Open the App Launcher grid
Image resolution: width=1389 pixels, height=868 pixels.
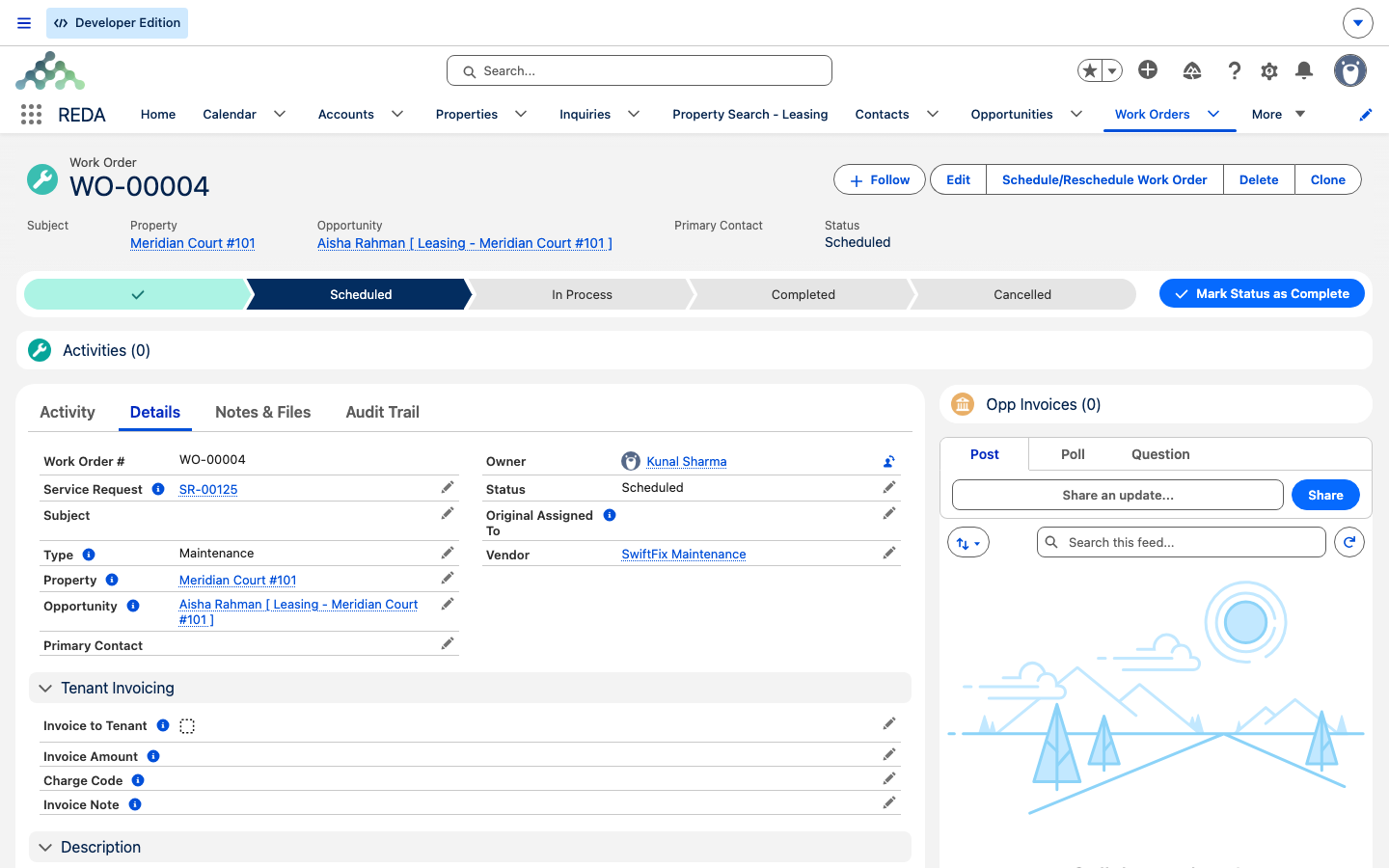pos(31,115)
